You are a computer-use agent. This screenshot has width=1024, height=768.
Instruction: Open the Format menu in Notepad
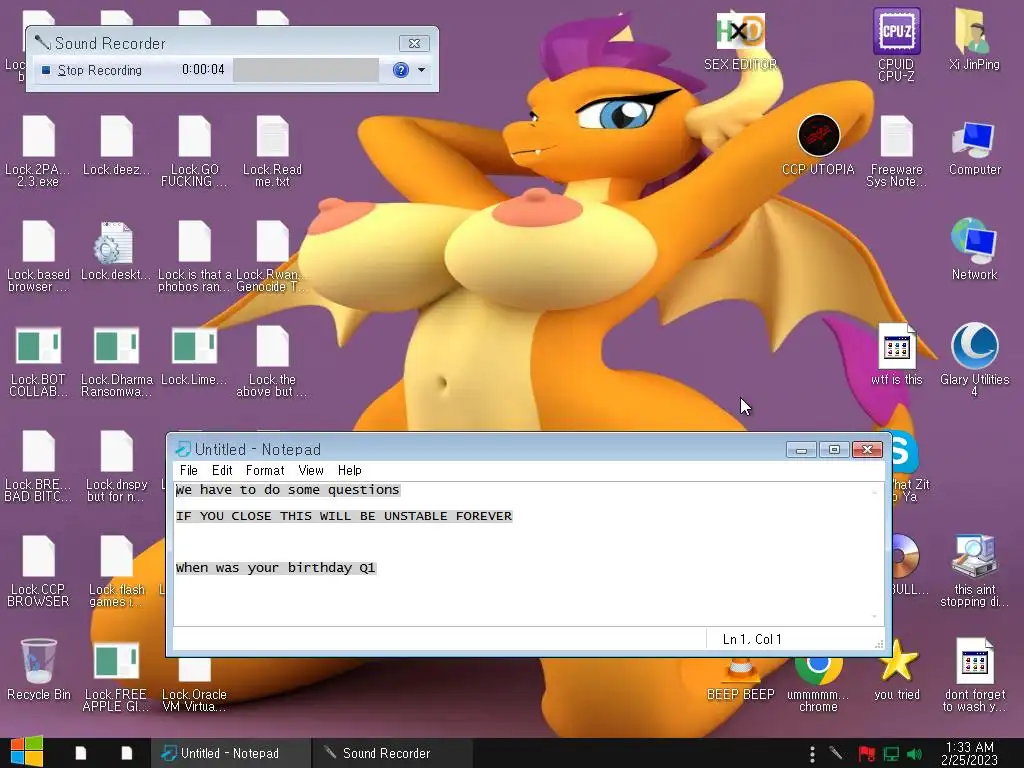(264, 470)
